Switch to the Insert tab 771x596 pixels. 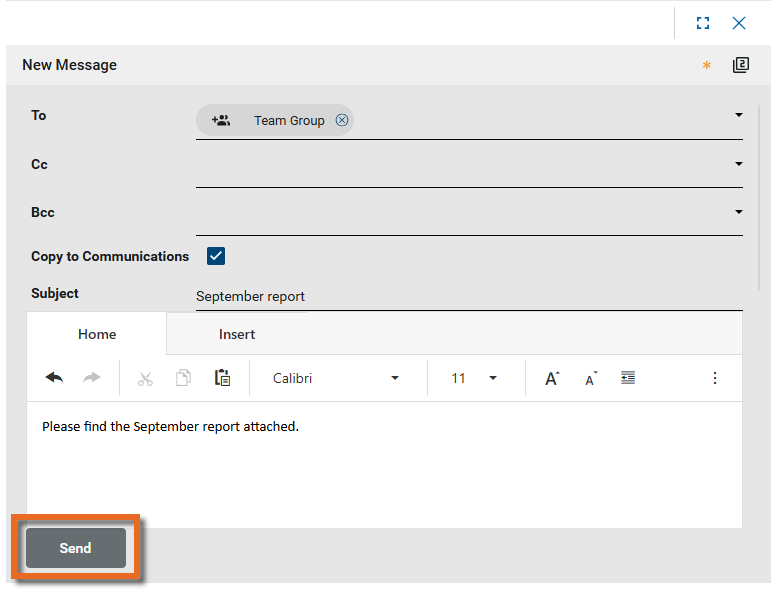click(x=237, y=334)
